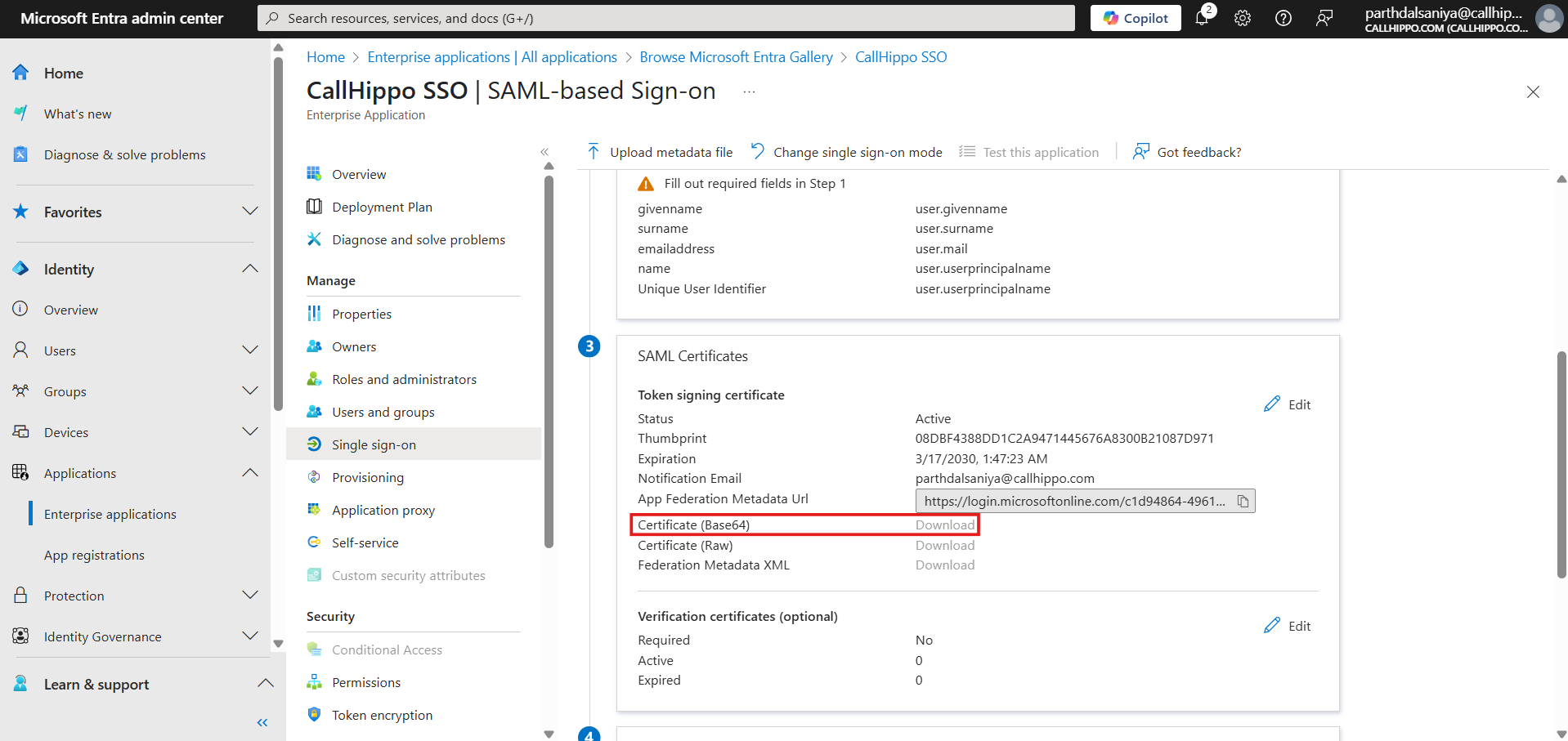Image resolution: width=1568 pixels, height=741 pixels.
Task: Open Properties in Manage section
Action: [361, 315]
